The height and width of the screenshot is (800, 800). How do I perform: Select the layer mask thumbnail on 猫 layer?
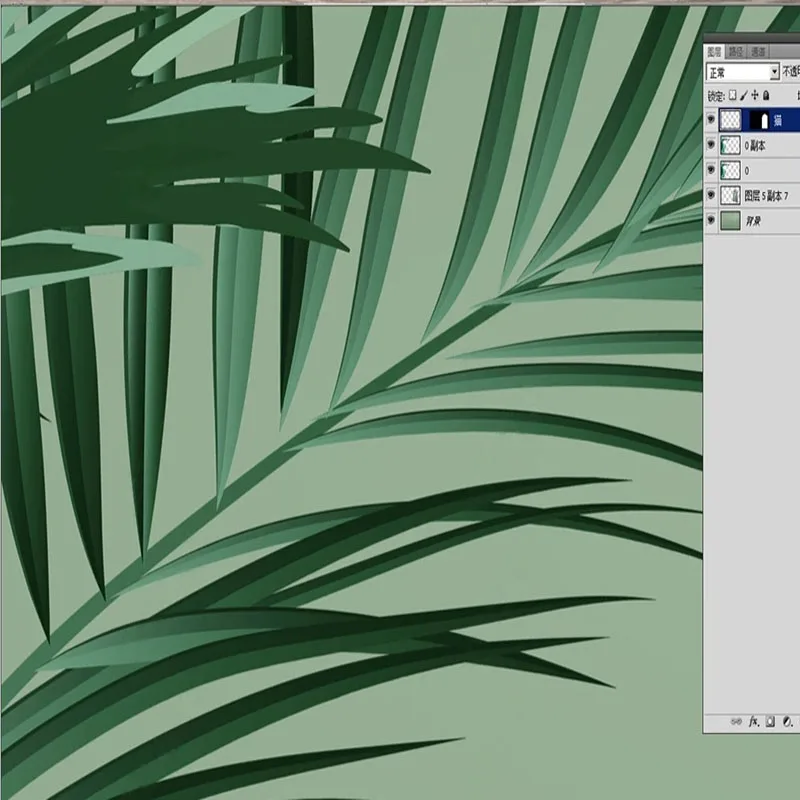point(760,120)
